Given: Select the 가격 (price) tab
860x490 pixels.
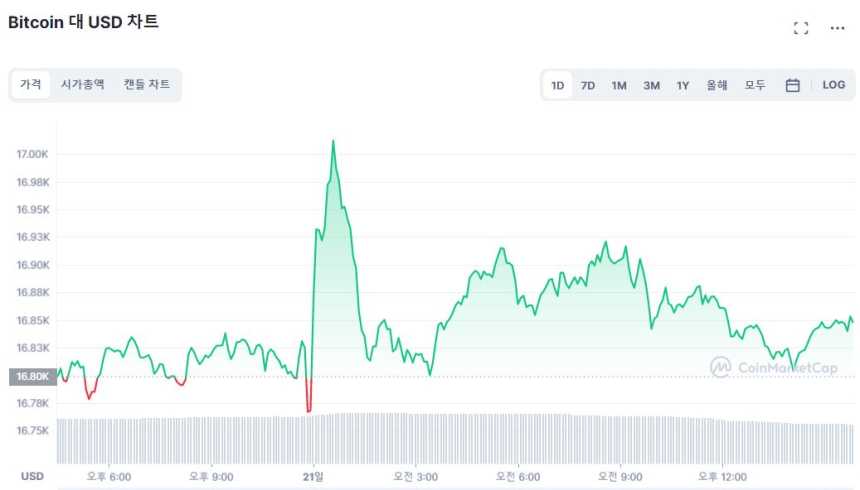Looking at the screenshot, I should pos(31,85).
